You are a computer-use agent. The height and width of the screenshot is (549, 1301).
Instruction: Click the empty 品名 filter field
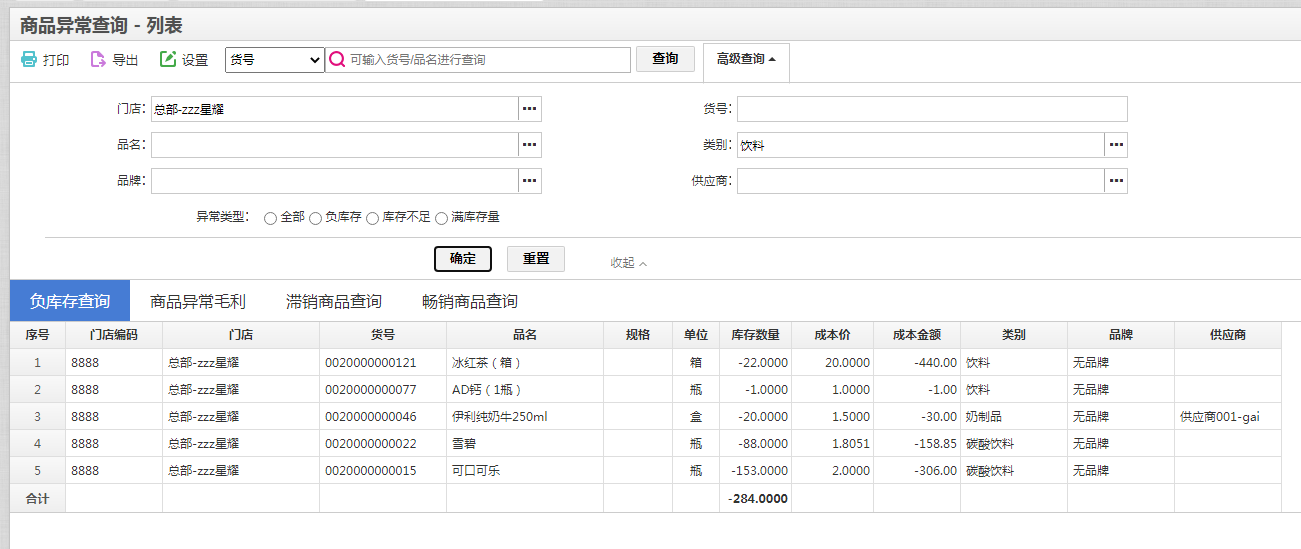click(334, 145)
